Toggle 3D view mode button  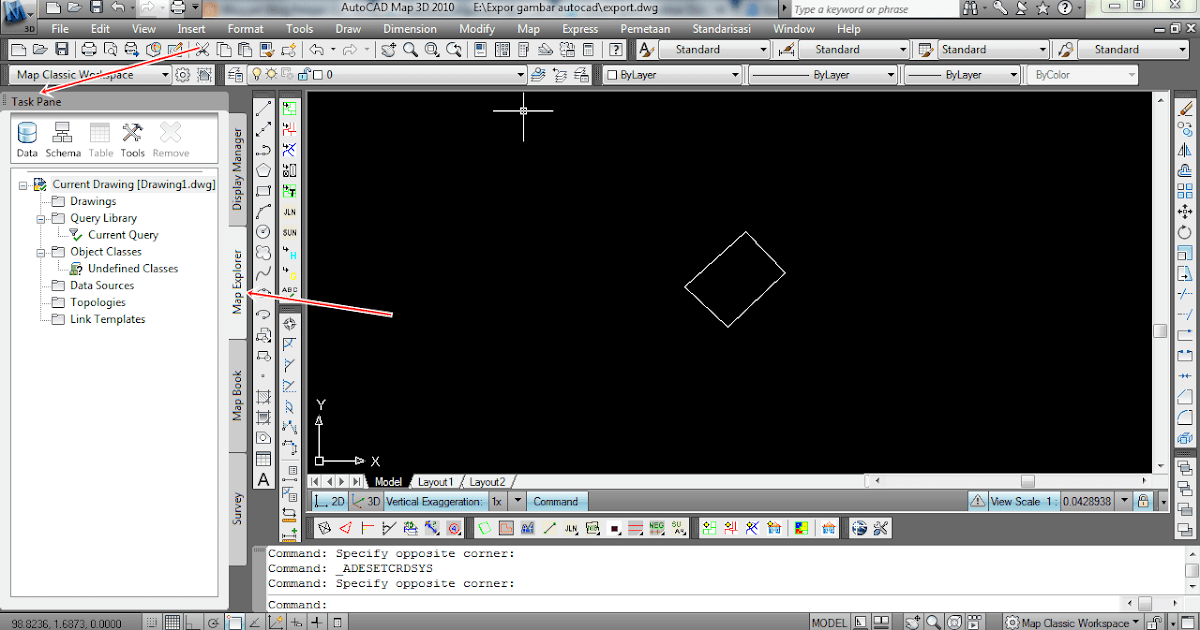(x=366, y=501)
